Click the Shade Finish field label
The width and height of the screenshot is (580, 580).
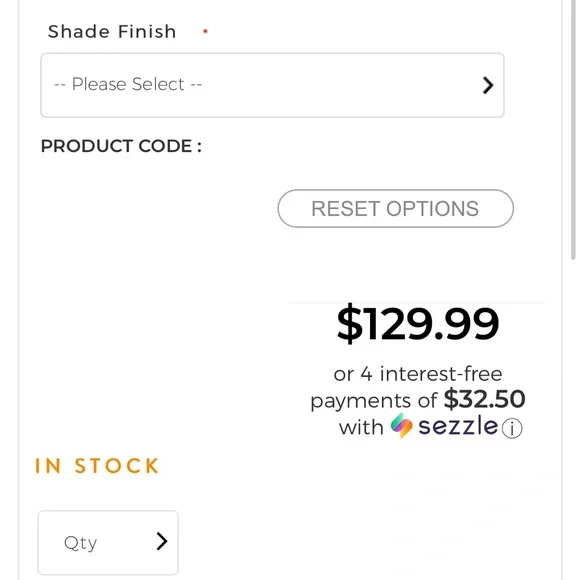(x=112, y=31)
